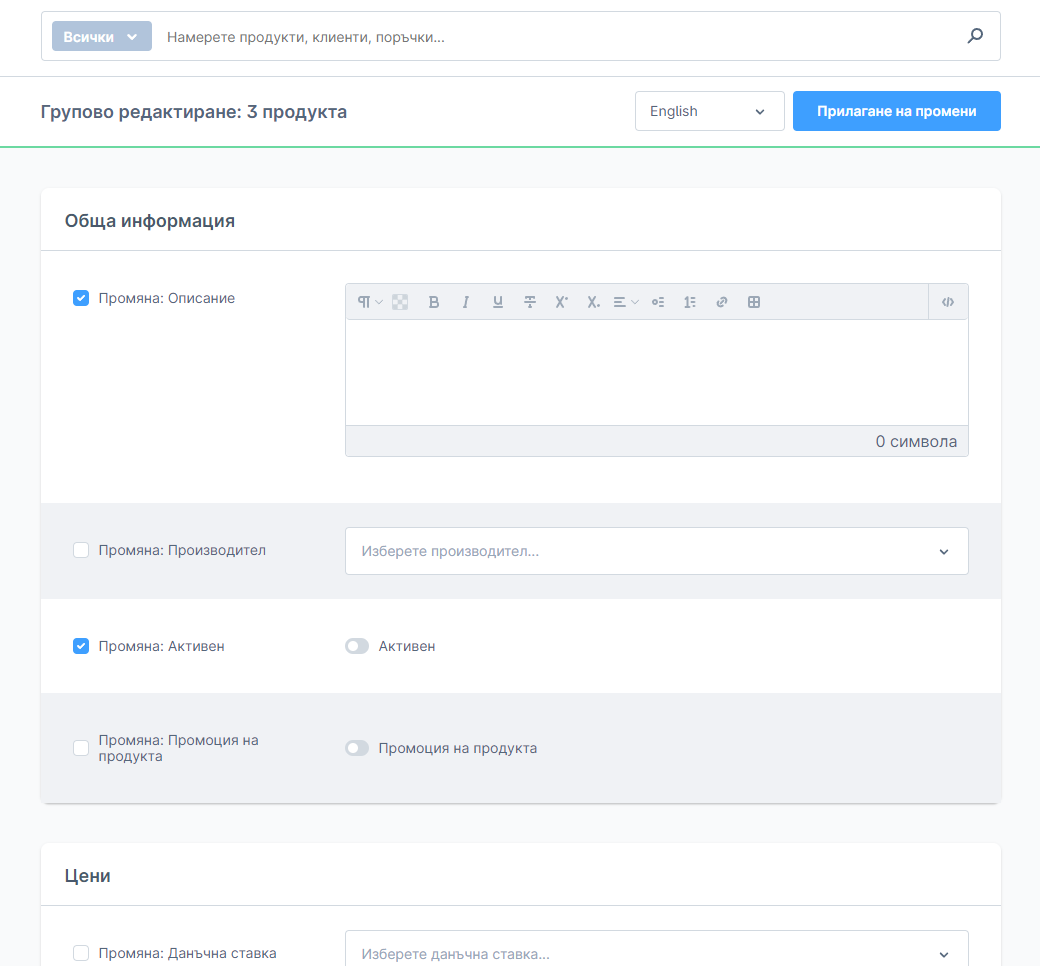This screenshot has height=966, width=1040.
Task: Click the search magnifier icon
Action: 975,36
